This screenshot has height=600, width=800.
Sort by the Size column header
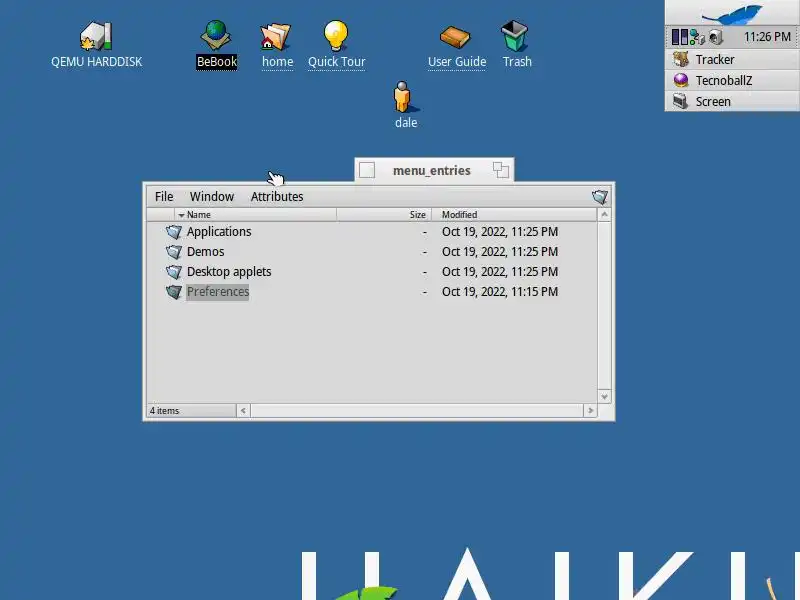(x=384, y=215)
